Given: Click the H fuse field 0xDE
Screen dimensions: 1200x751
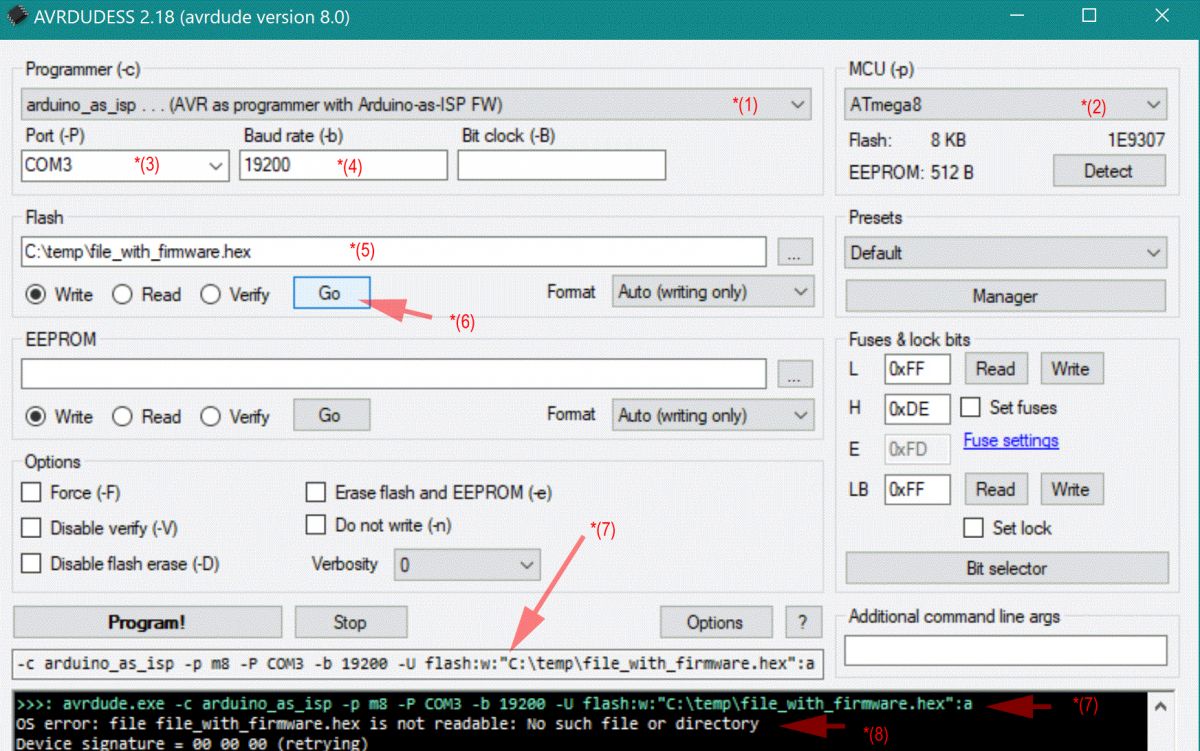Looking at the screenshot, I should 917,408.
